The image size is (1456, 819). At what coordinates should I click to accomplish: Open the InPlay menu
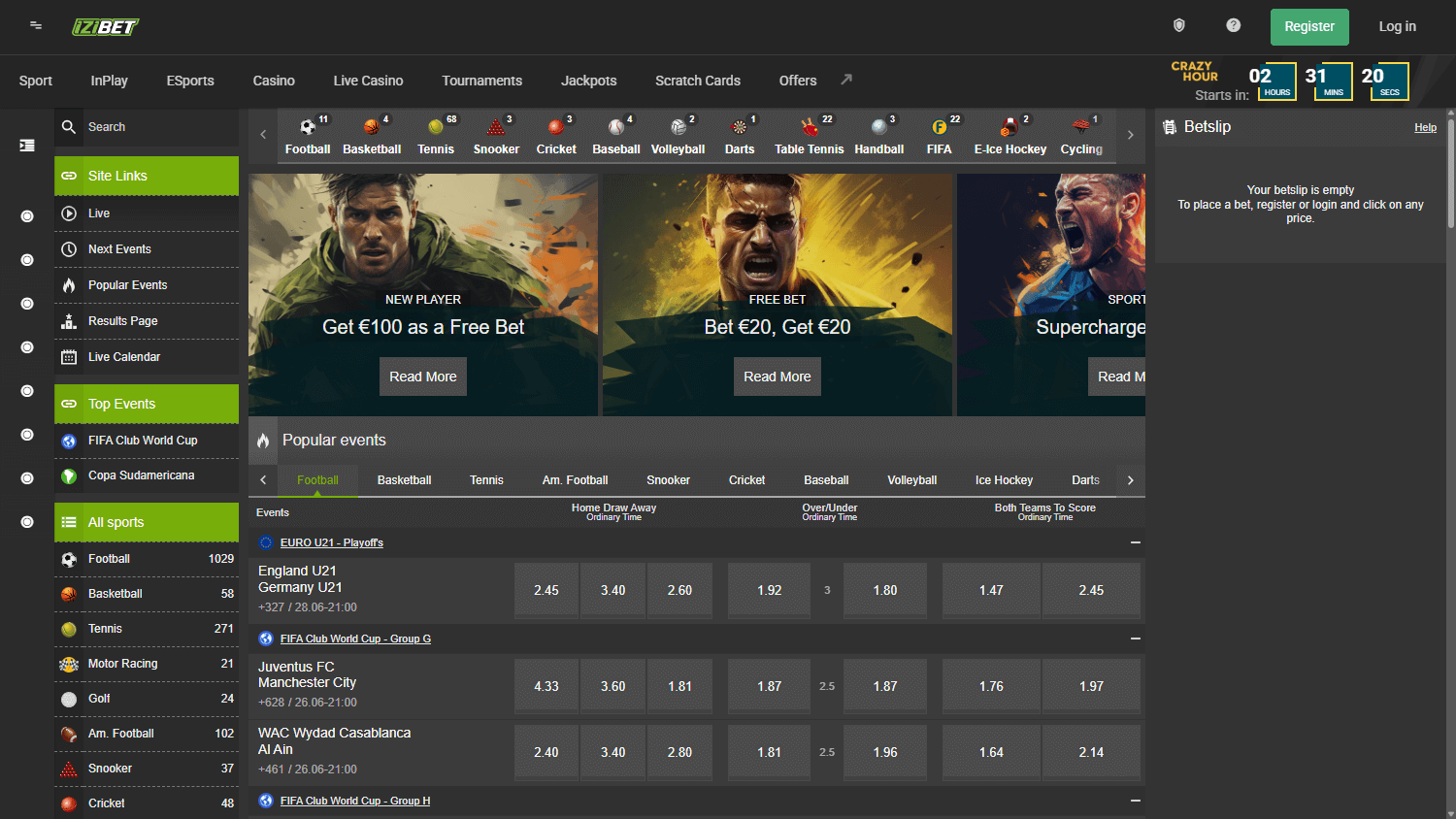click(109, 81)
